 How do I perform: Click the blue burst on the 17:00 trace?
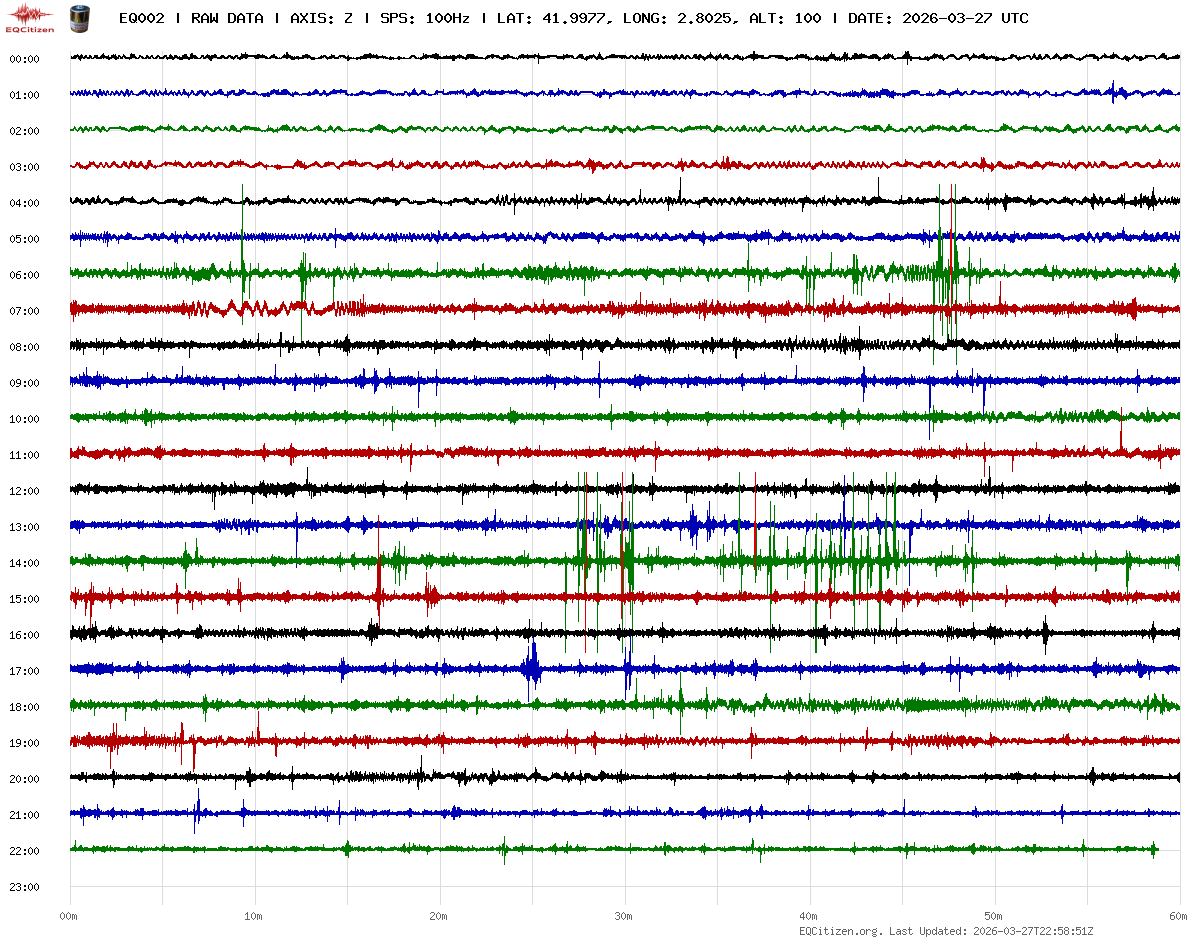[531, 665]
